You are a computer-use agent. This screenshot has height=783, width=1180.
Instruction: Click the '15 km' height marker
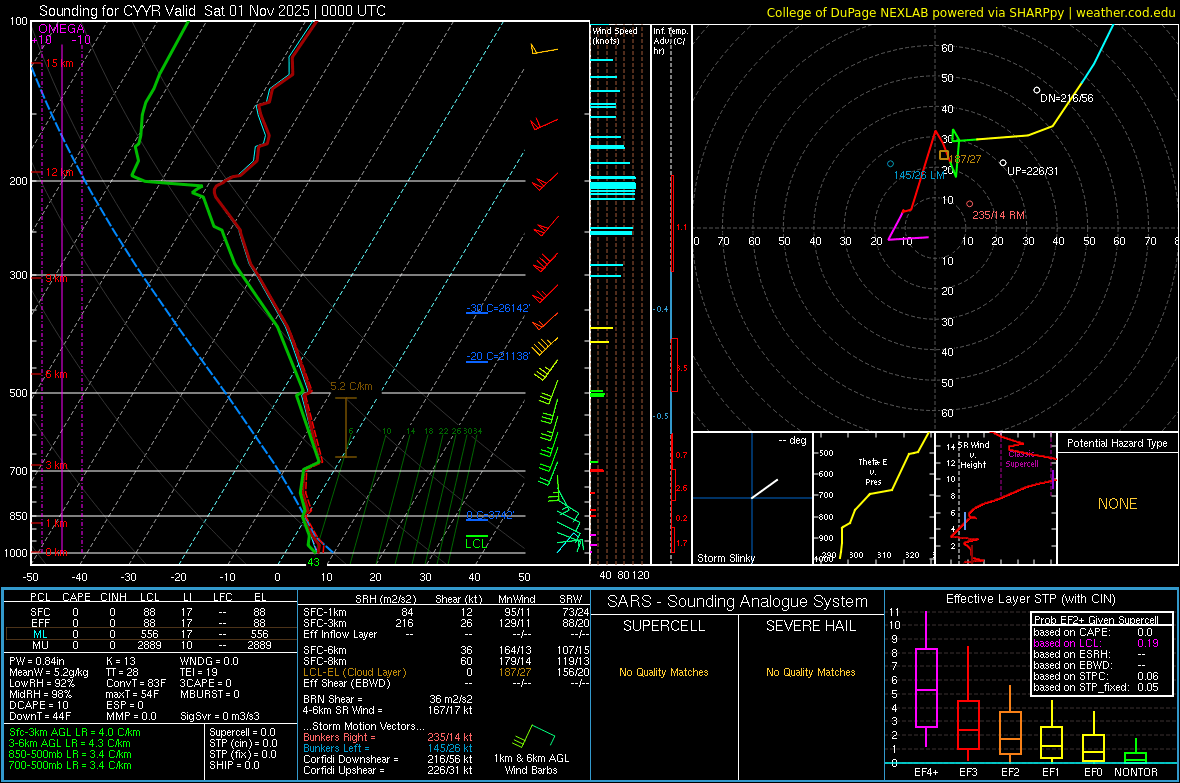(59, 63)
